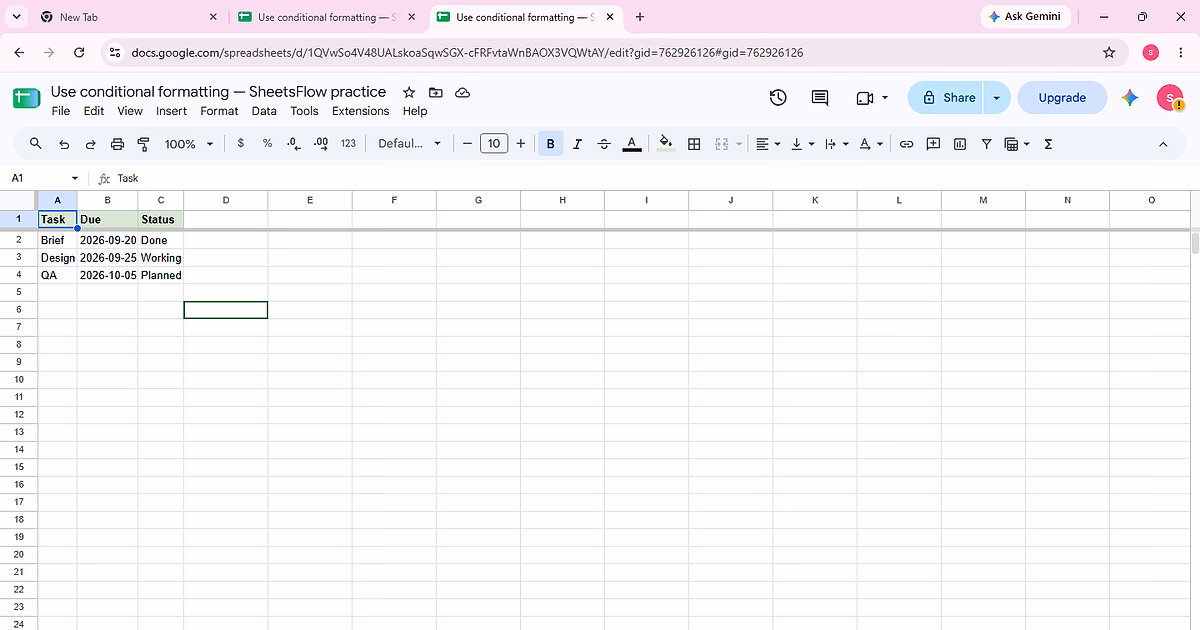Open the comments history icon
Screen dimensions: 1200x630
[820, 97]
